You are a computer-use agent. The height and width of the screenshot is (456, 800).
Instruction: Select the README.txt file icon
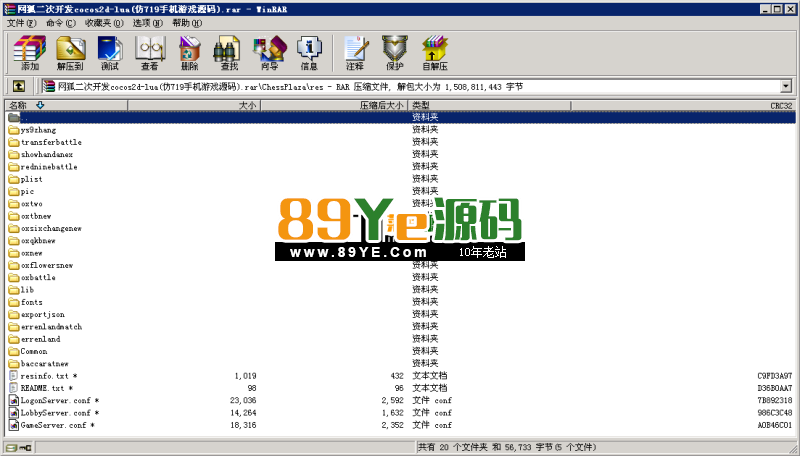pos(14,388)
